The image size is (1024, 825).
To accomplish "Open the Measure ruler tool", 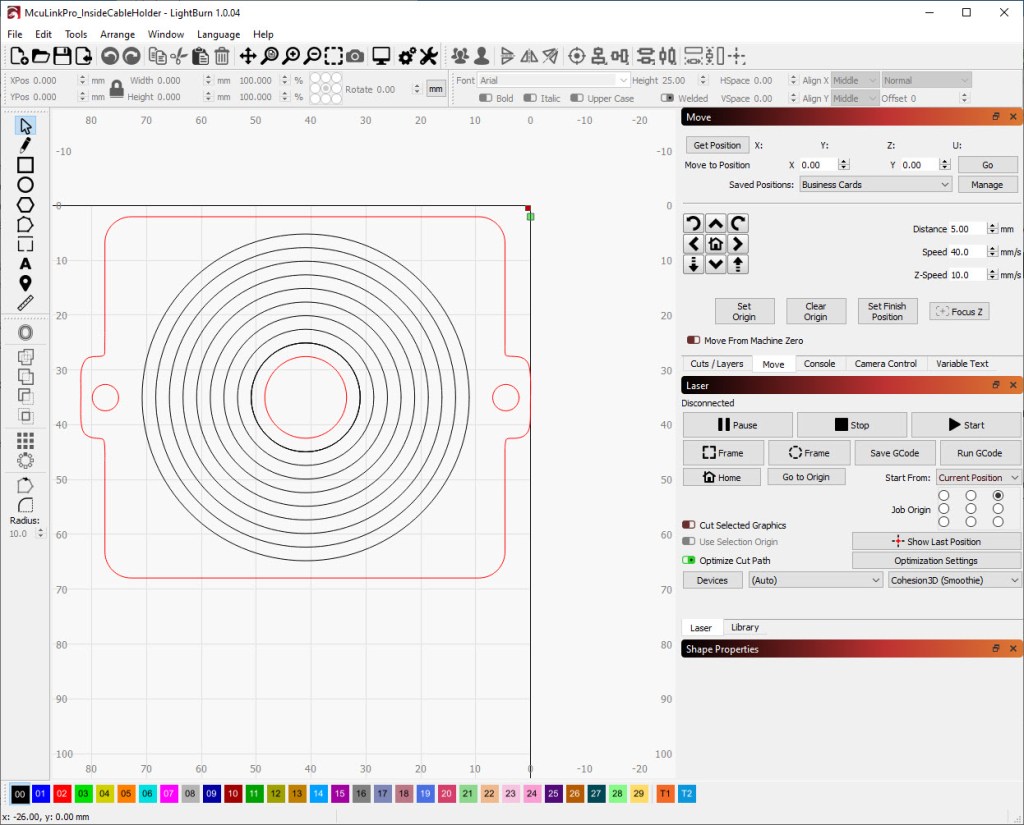I will coord(26,302).
